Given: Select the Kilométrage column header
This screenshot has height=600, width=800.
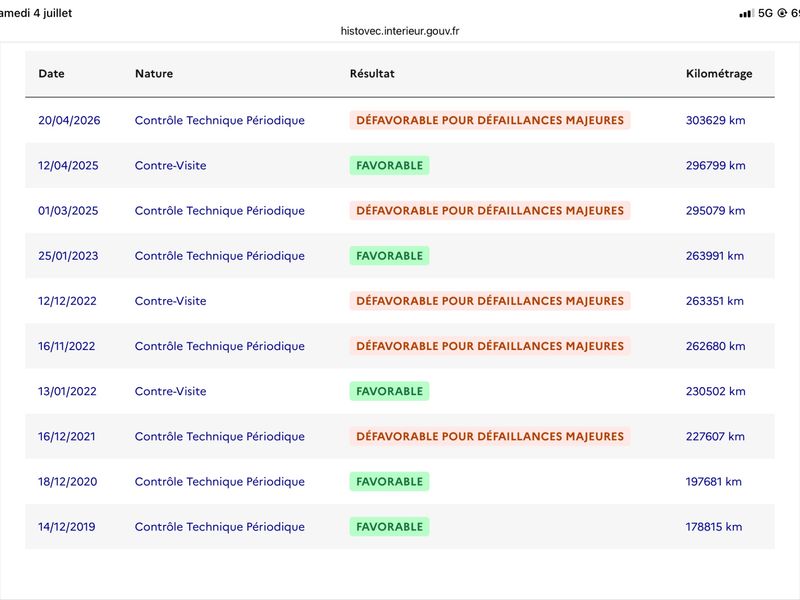Looking at the screenshot, I should point(719,73).
